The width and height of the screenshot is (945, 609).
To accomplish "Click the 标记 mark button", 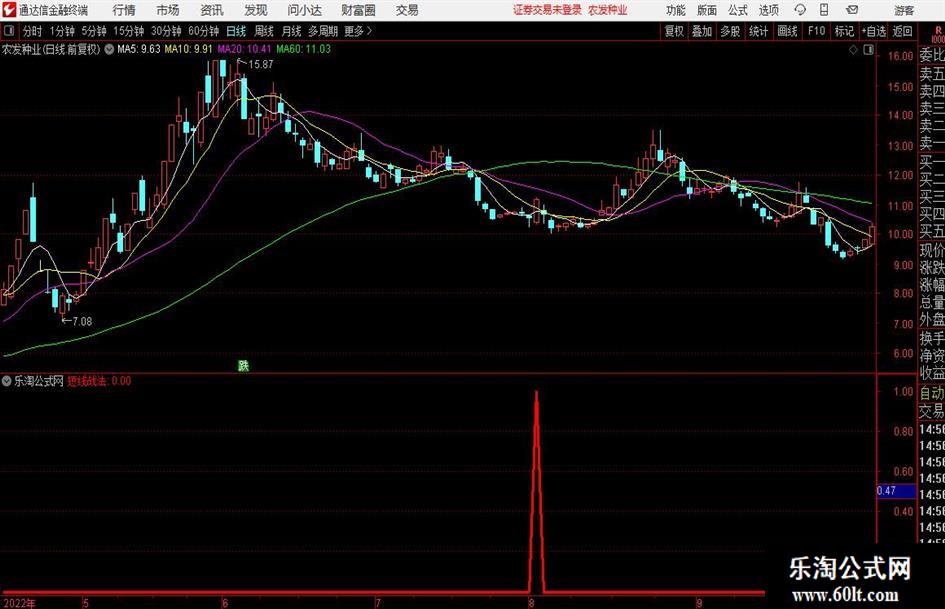I will (844, 31).
